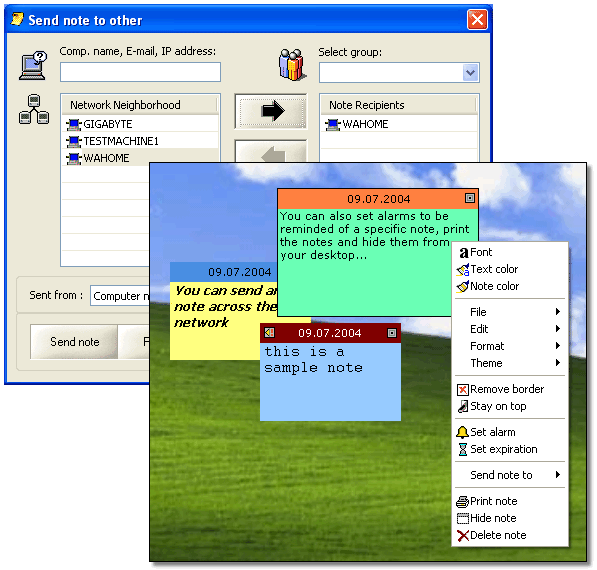Click the orange note 09.07.2004 title bar
This screenshot has width=597, height=570.
378,198
